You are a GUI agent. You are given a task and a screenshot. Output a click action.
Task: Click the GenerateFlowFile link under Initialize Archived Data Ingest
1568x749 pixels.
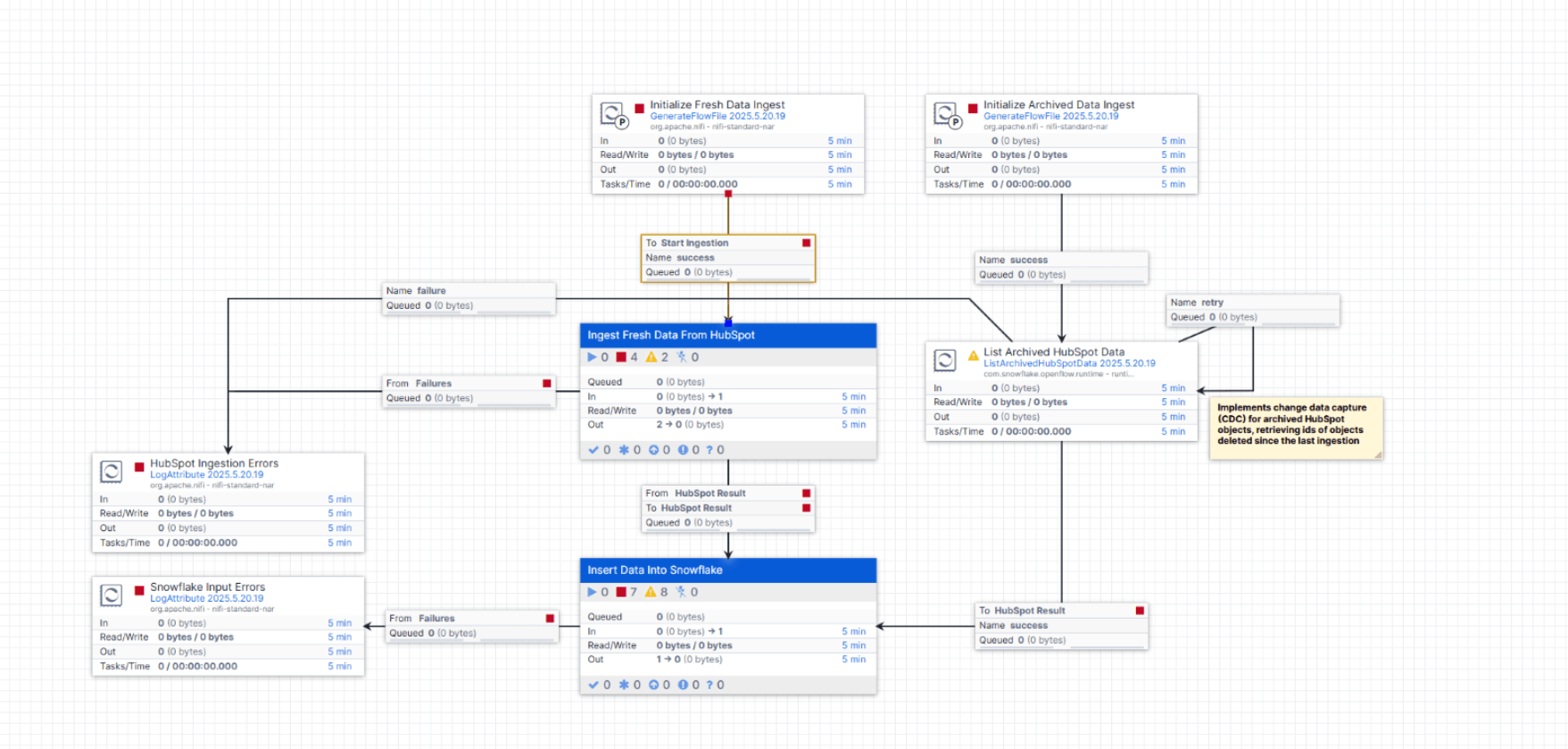[x=1051, y=116]
